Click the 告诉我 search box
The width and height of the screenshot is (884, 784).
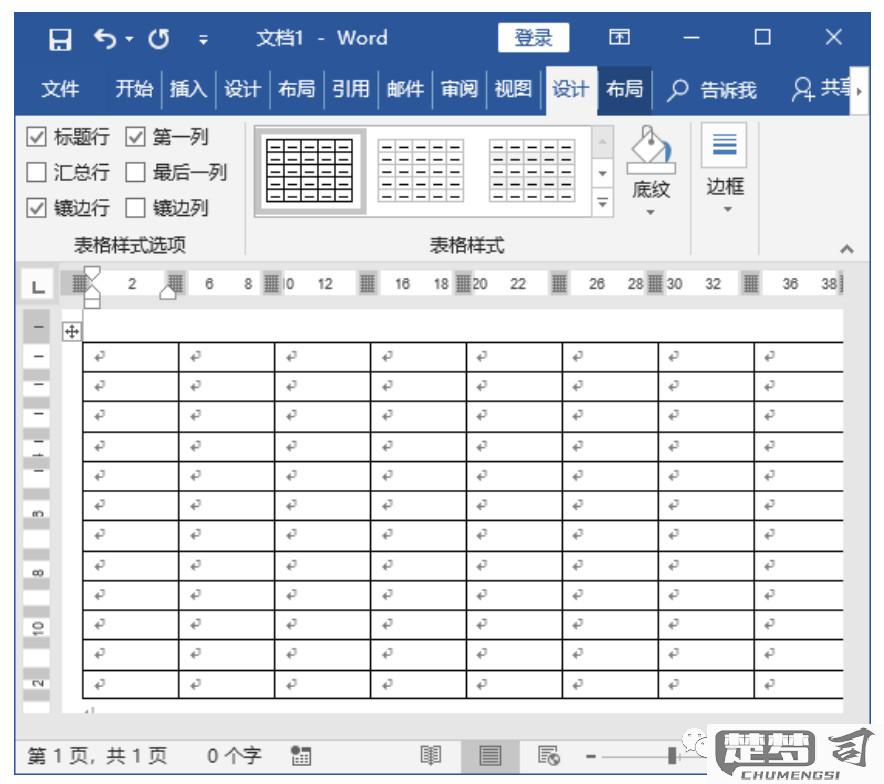(713, 90)
